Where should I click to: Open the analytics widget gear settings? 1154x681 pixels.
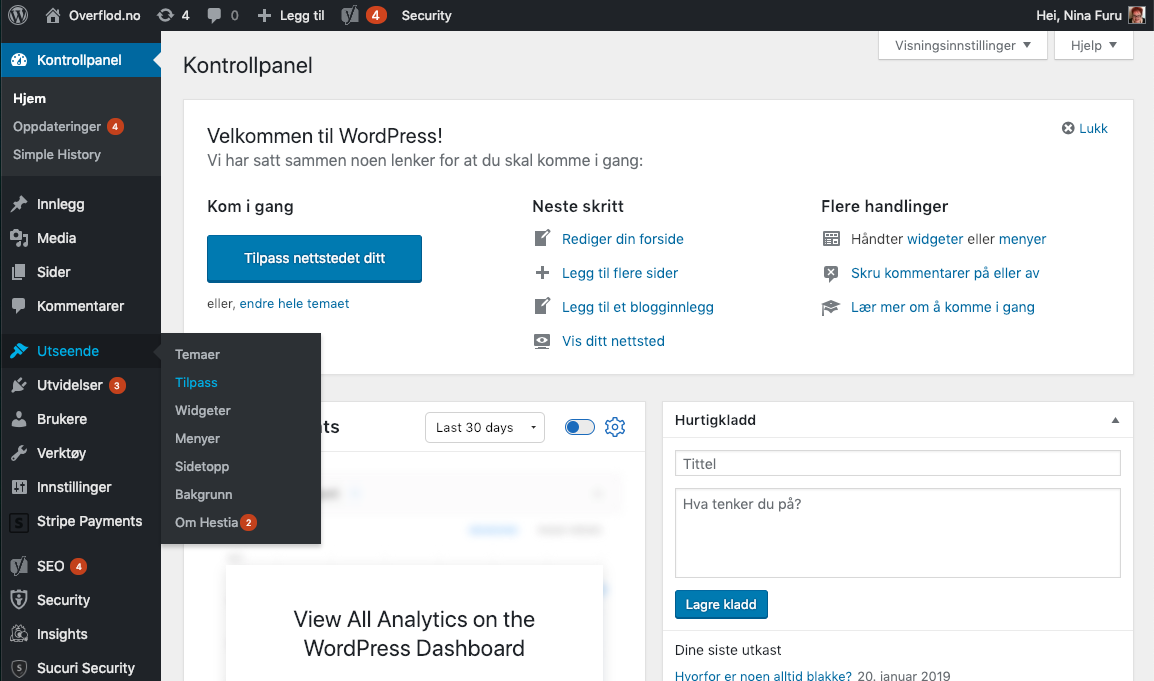615,427
